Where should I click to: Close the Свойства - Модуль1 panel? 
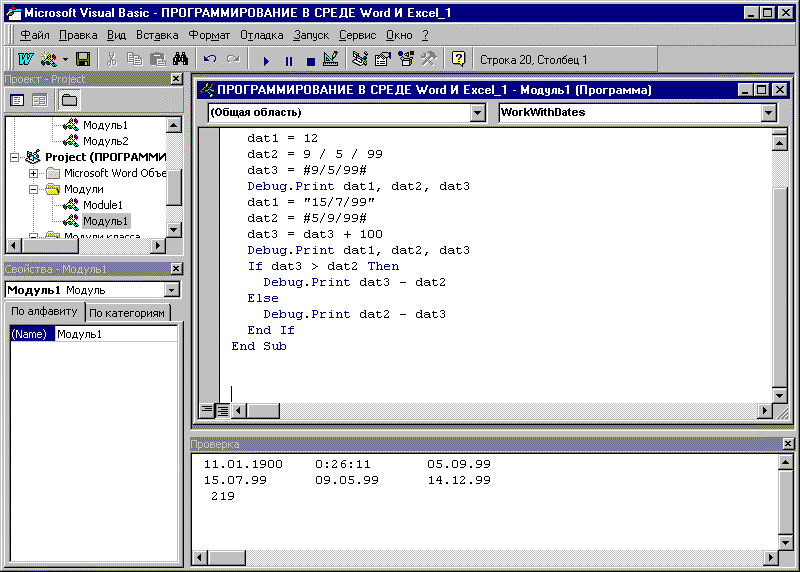[176, 268]
